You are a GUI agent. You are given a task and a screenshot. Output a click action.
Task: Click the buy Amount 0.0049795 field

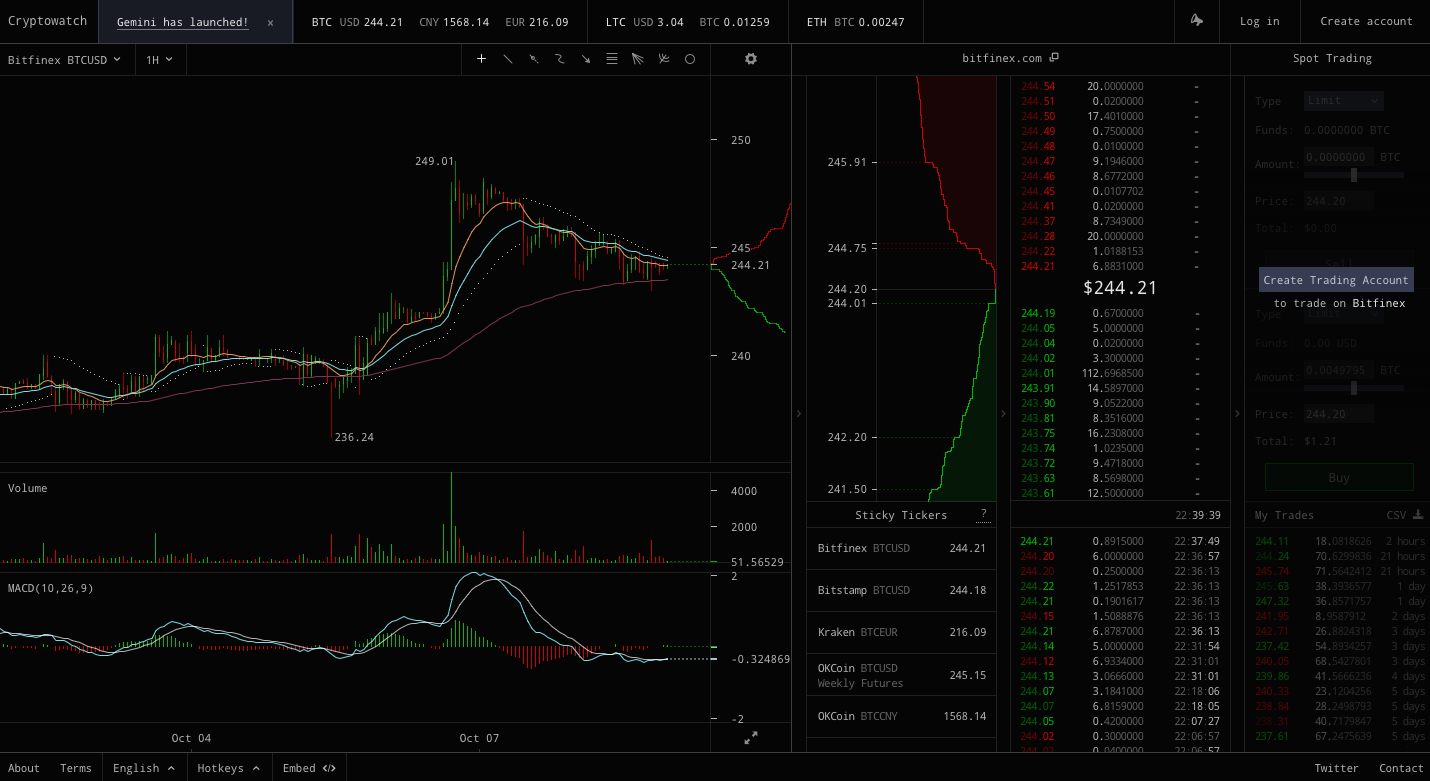coord(1339,370)
